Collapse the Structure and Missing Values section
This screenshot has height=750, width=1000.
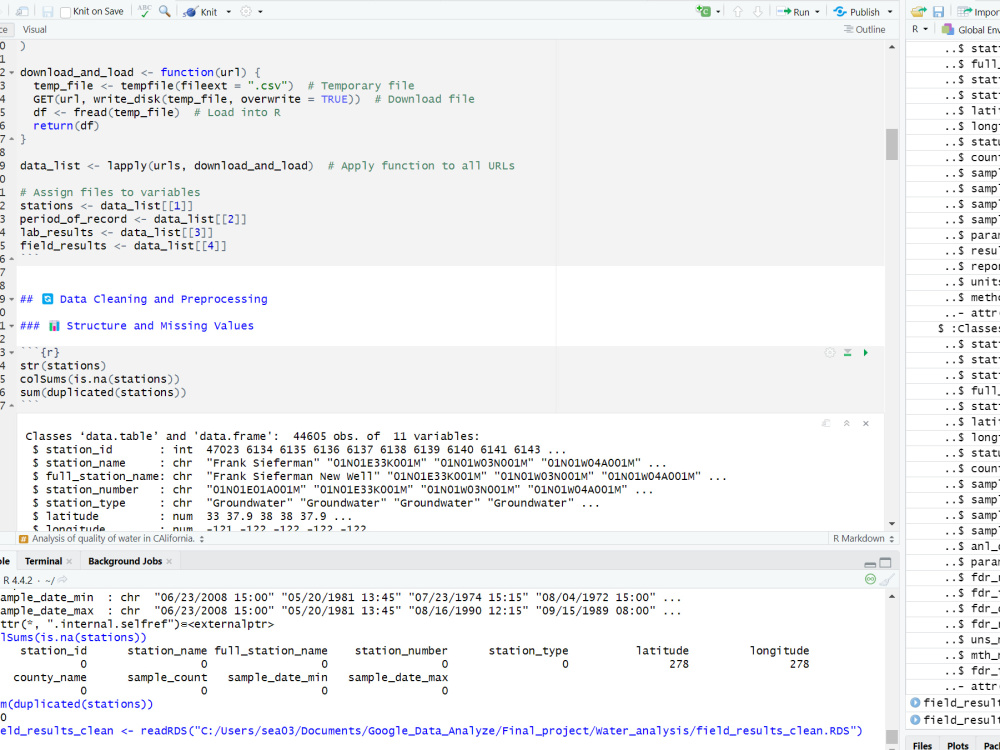11,326
